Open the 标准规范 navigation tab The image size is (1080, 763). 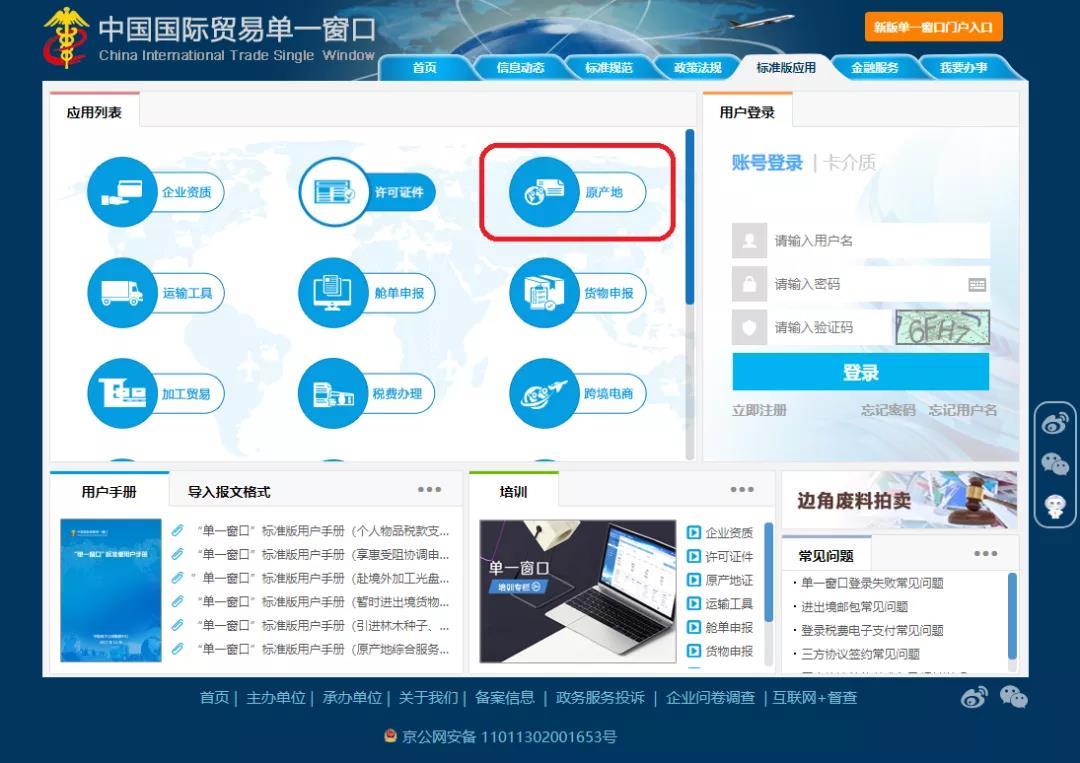point(609,67)
